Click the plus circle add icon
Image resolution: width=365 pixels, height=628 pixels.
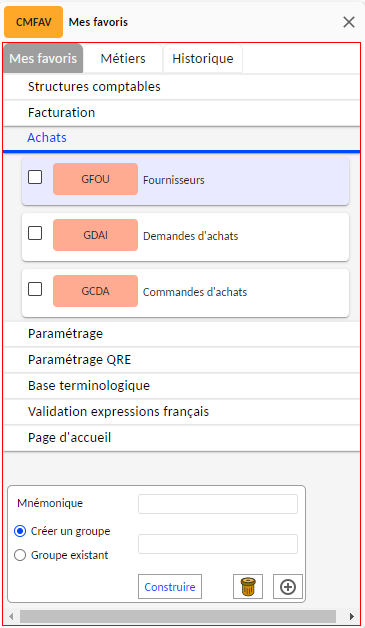[288, 586]
